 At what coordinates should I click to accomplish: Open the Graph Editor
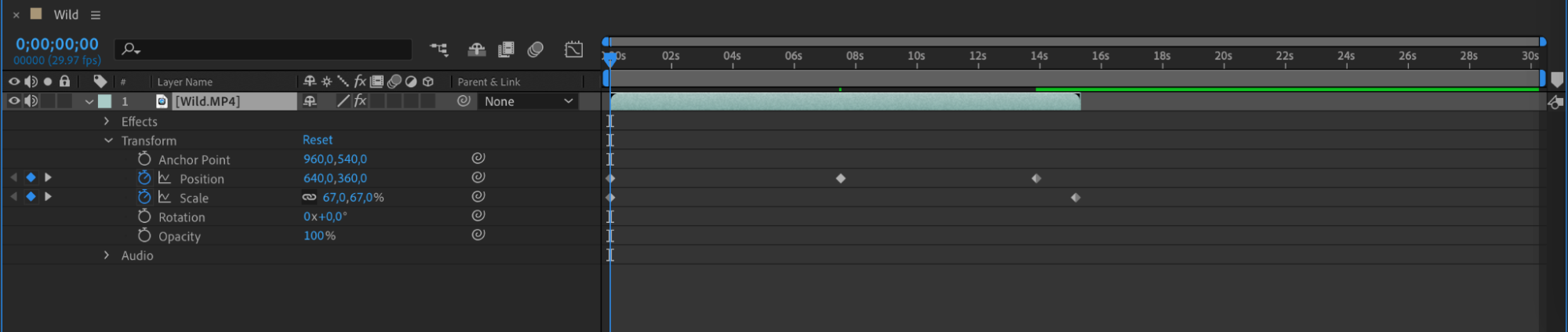tap(573, 49)
